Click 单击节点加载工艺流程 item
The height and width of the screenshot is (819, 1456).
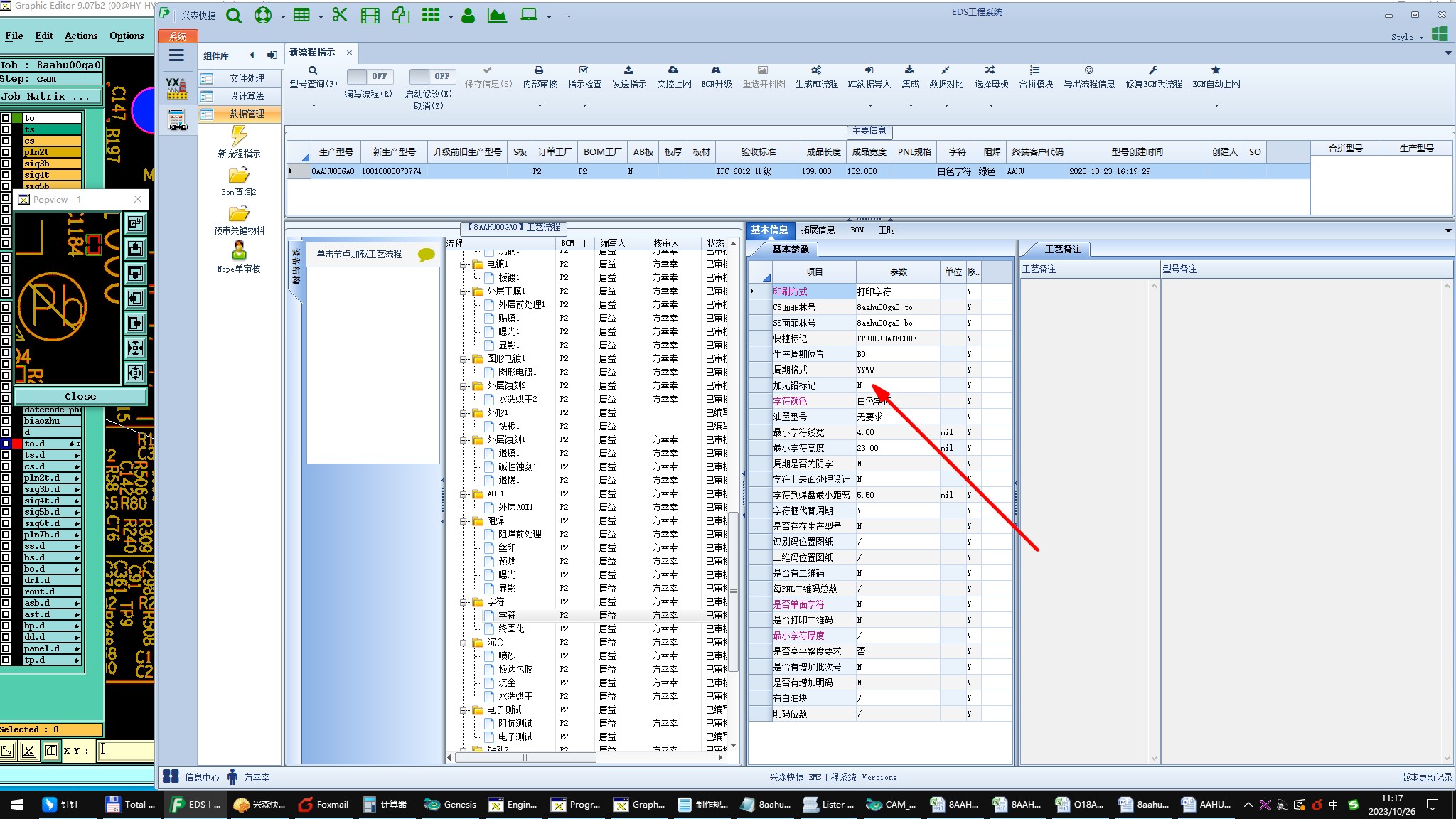point(359,254)
